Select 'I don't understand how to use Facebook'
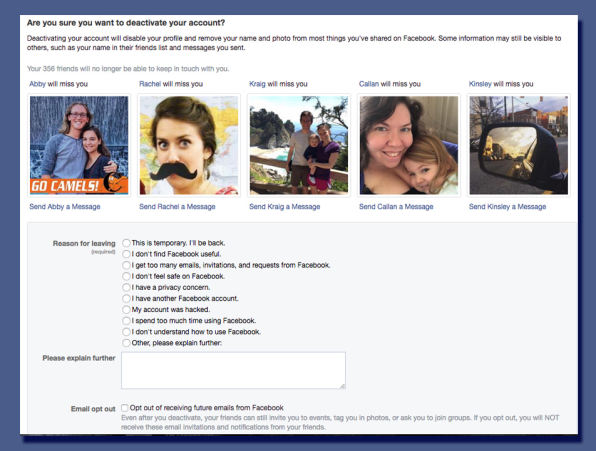This screenshot has height=451, width=596. (x=126, y=332)
